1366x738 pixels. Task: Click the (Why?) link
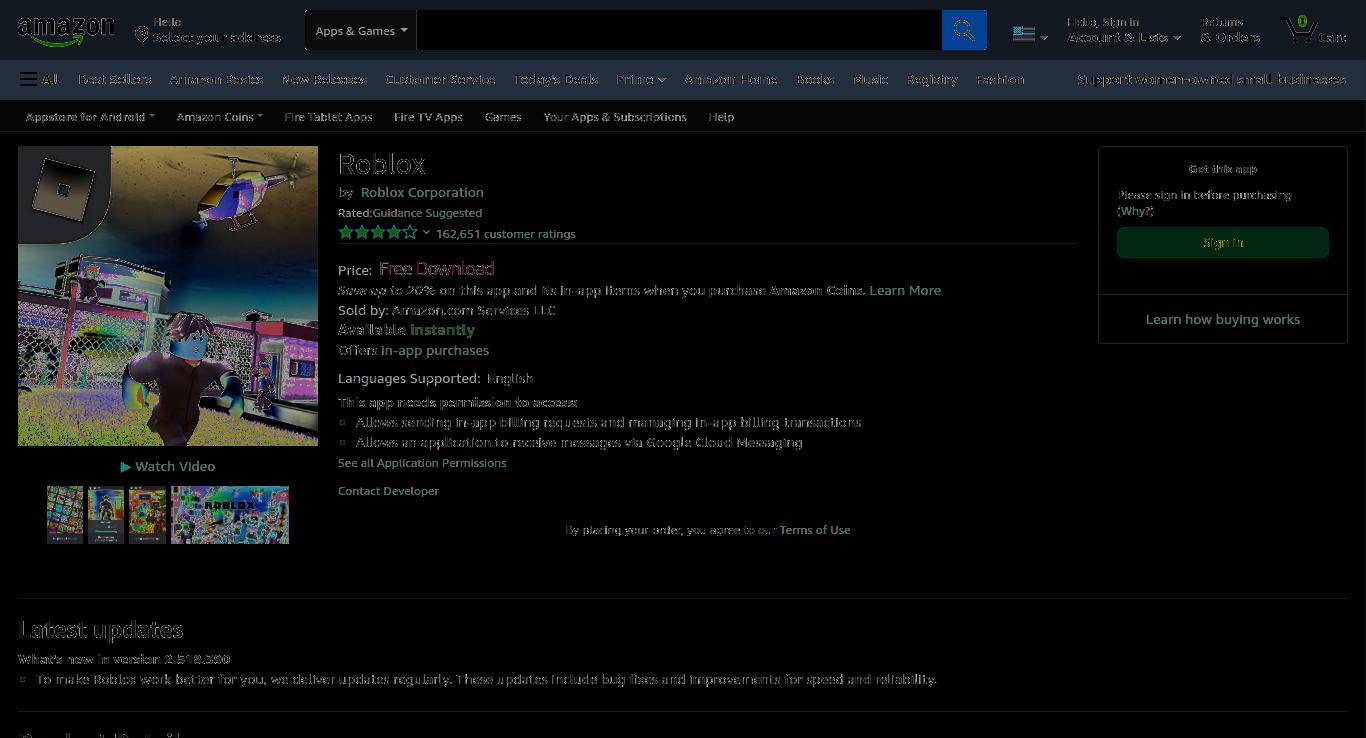pyautogui.click(x=1135, y=211)
